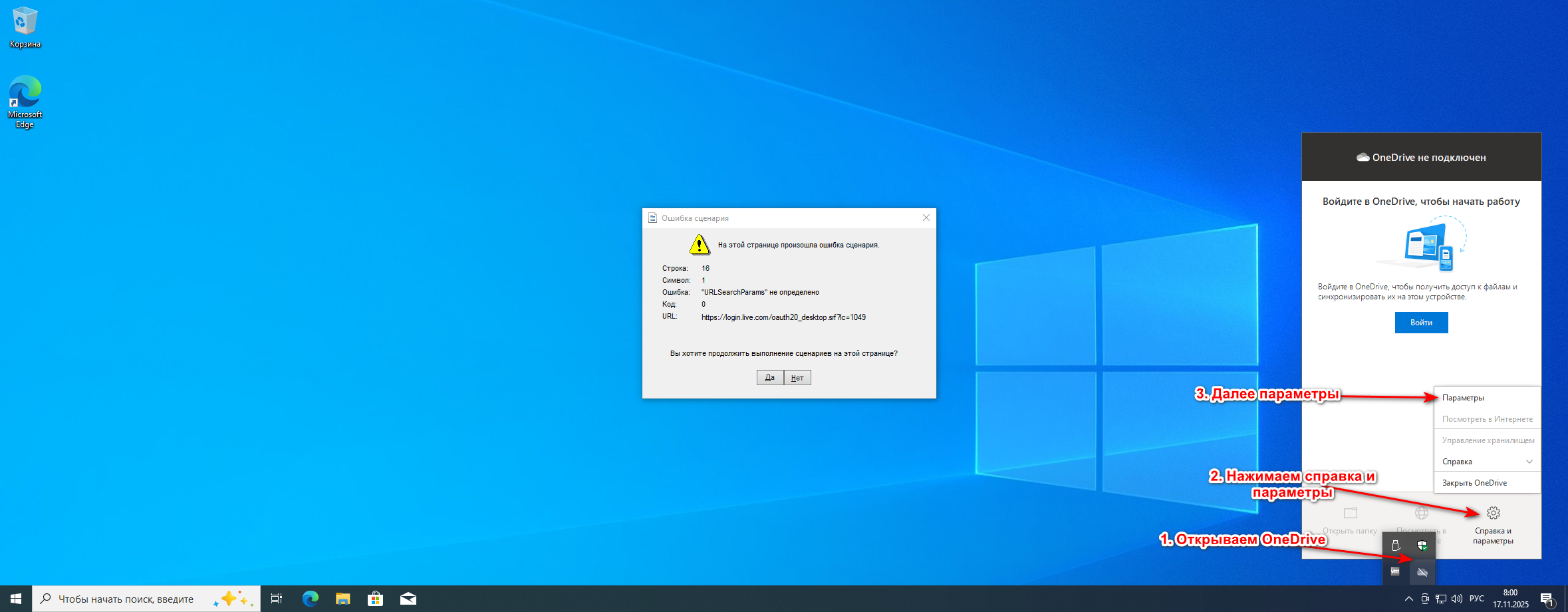Click the Windows Security shield tray icon

(x=1422, y=545)
